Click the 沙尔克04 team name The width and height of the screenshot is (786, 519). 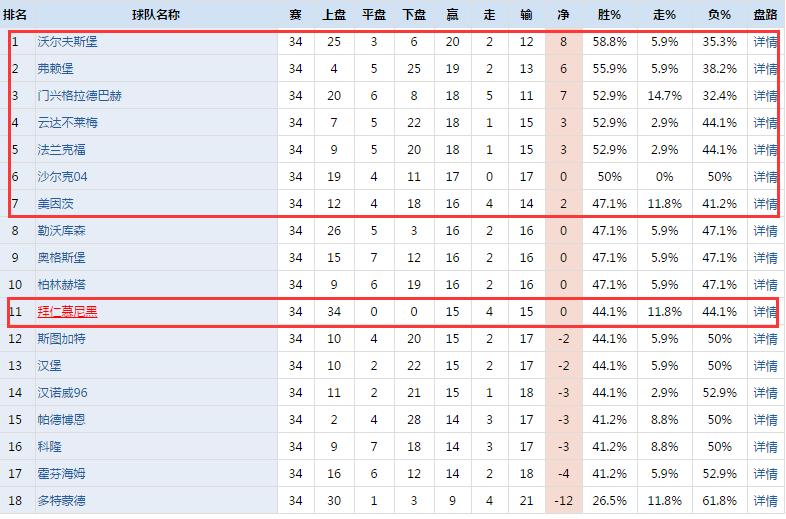tap(62, 177)
